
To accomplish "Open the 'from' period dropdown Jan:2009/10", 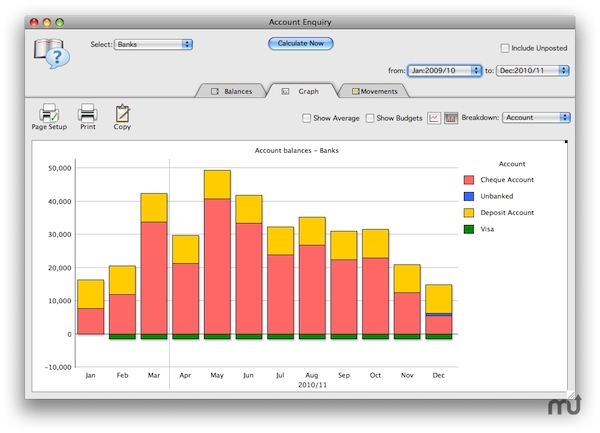I will point(446,70).
